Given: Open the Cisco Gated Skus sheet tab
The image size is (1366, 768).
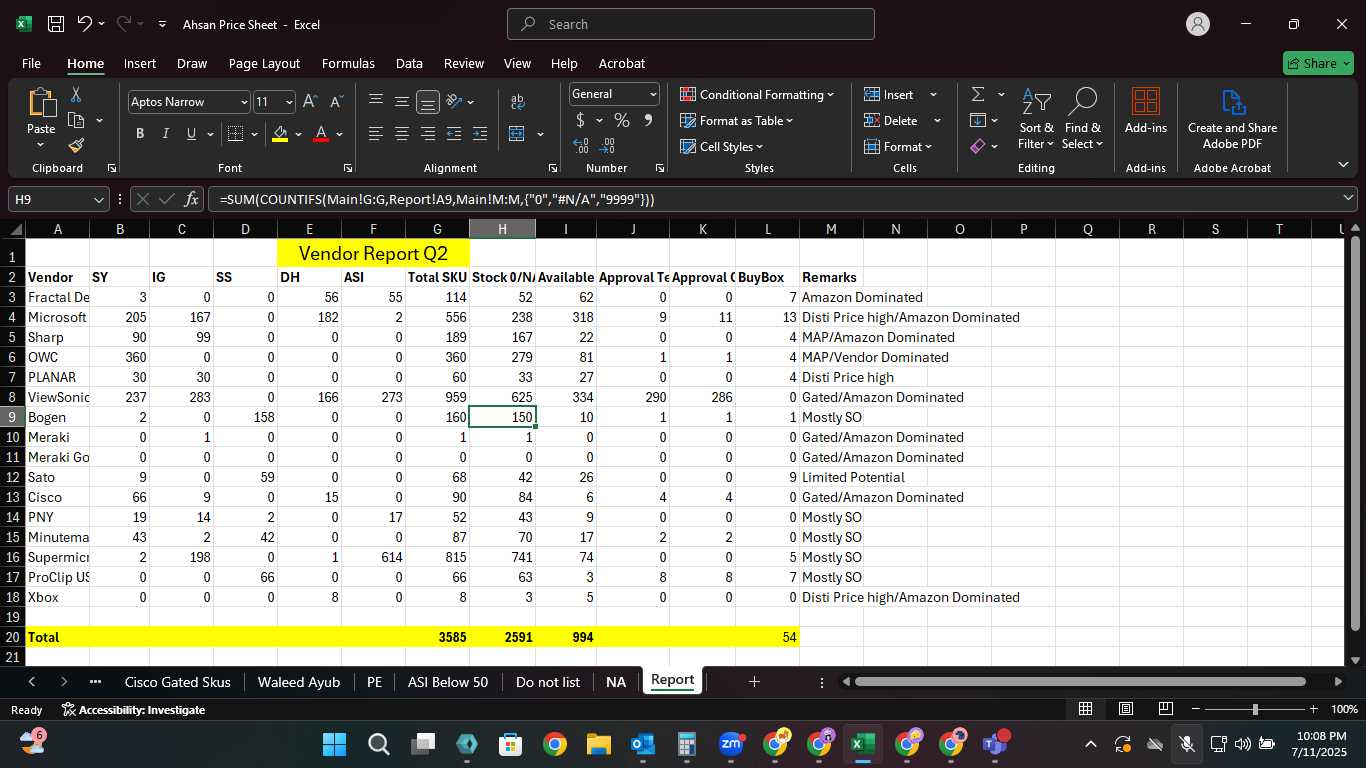Looking at the screenshot, I should [177, 682].
